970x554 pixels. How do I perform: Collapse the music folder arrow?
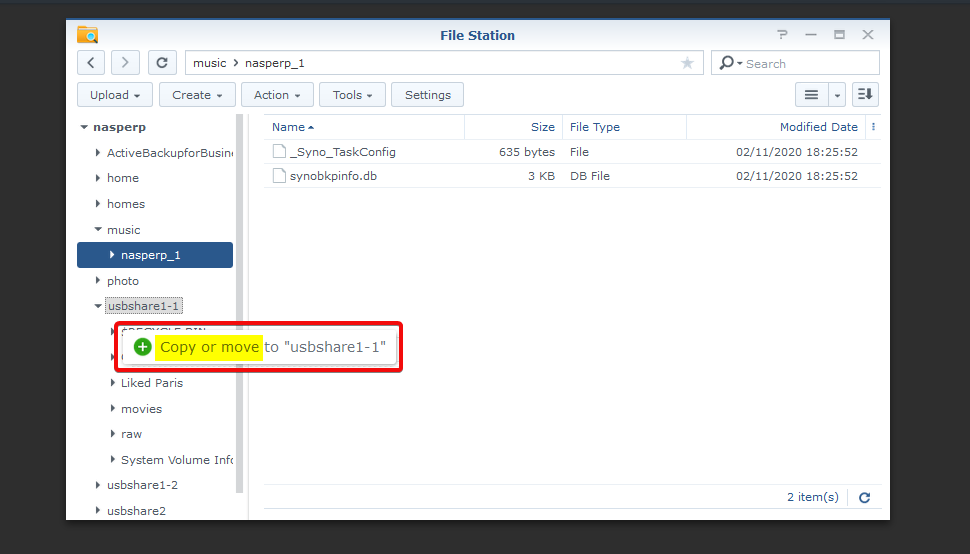tap(98, 229)
